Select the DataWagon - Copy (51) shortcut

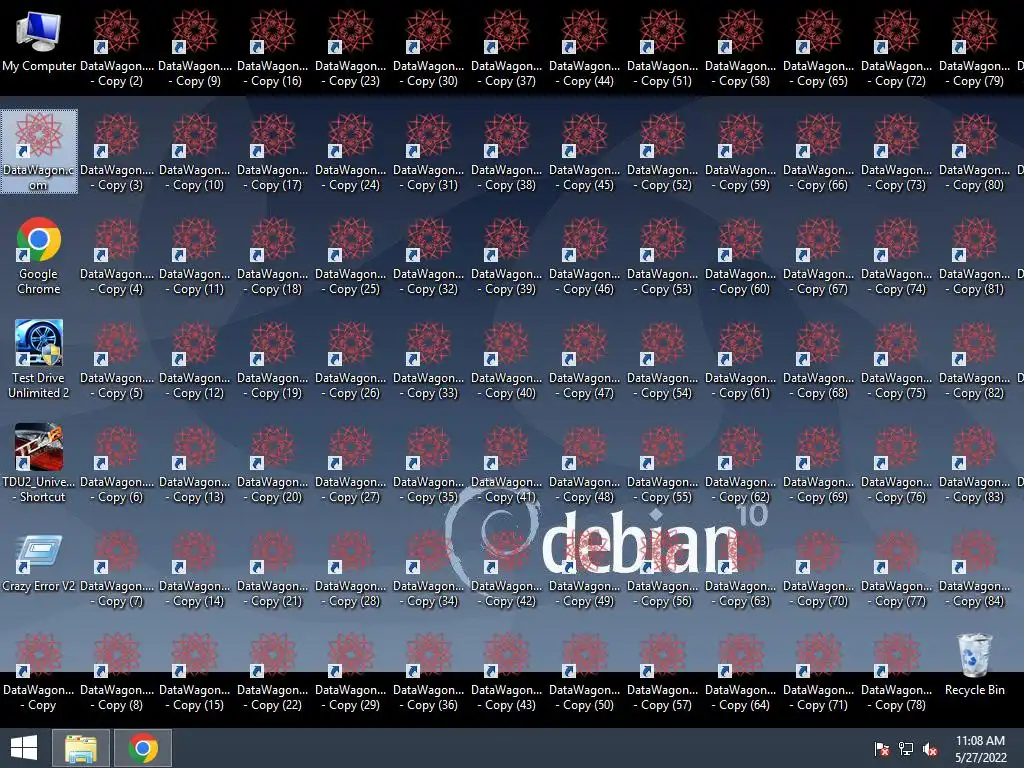pyautogui.click(x=663, y=48)
